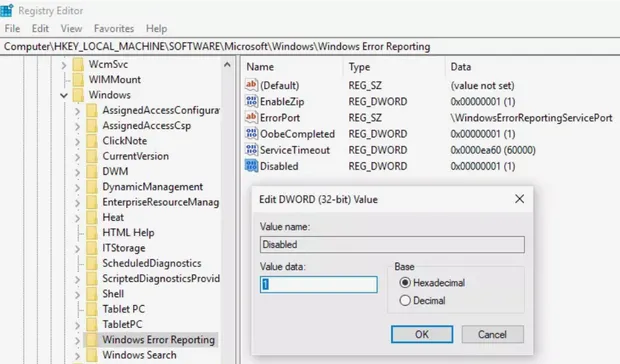
Task: Expand the DynamicManagement key arrow
Action: [77, 188]
